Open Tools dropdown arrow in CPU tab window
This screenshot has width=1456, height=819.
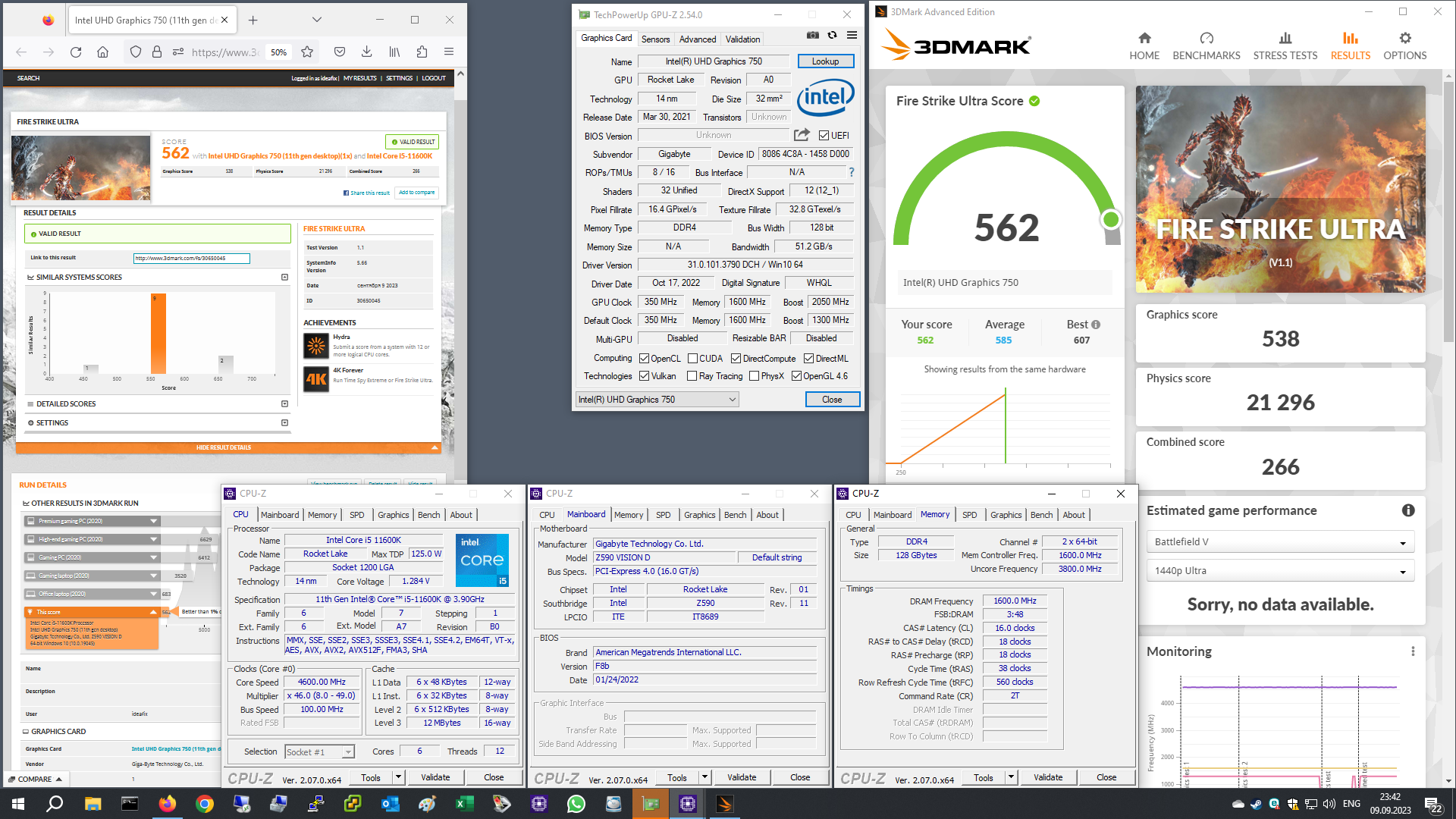coord(397,777)
